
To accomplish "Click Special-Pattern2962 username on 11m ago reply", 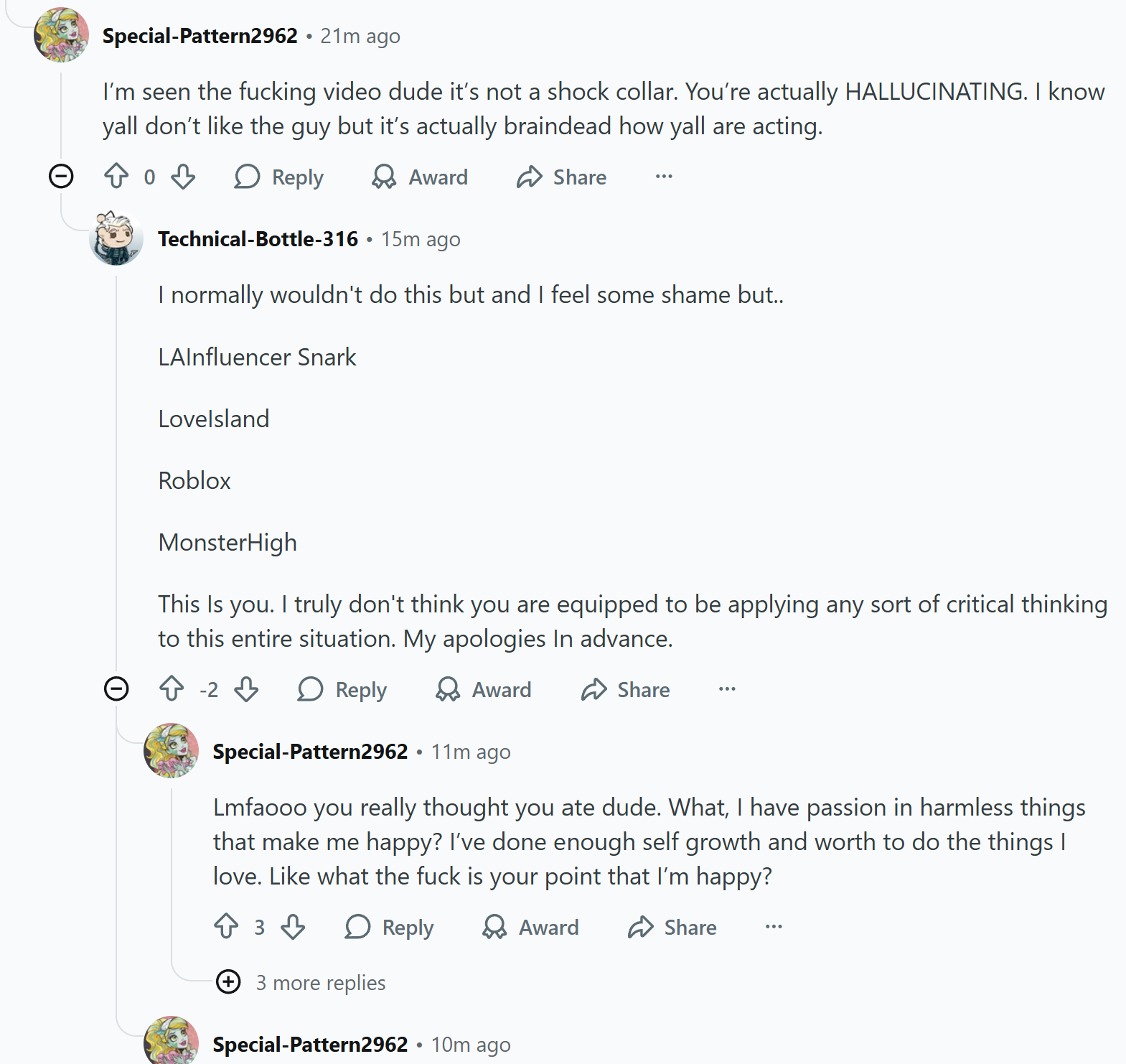I will tap(310, 752).
